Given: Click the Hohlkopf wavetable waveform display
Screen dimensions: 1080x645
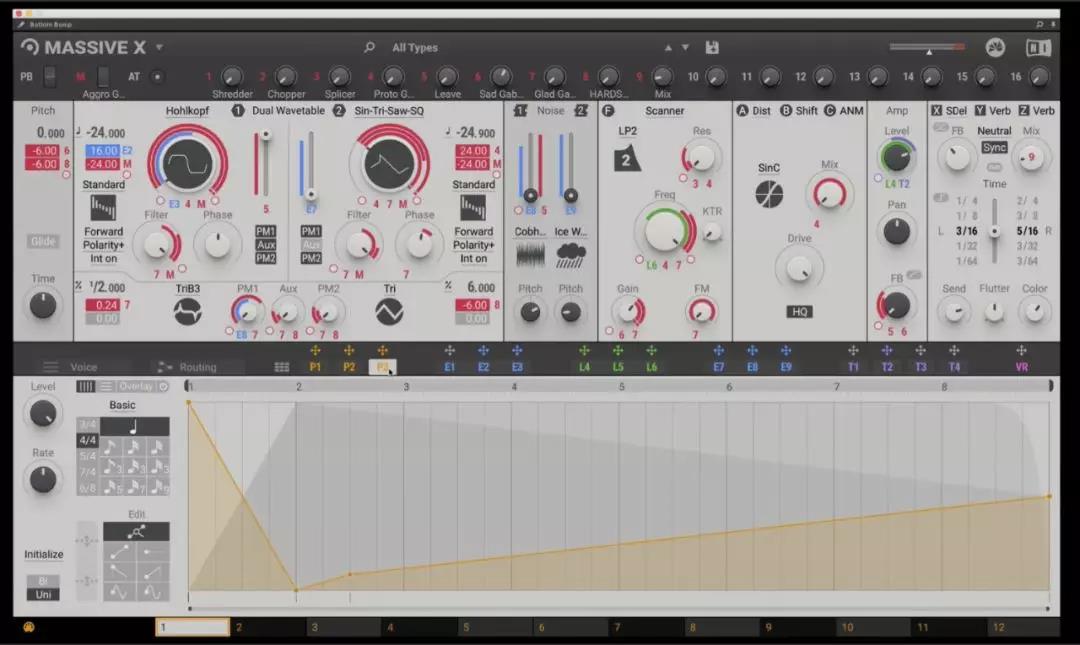Looking at the screenshot, I should point(186,163).
